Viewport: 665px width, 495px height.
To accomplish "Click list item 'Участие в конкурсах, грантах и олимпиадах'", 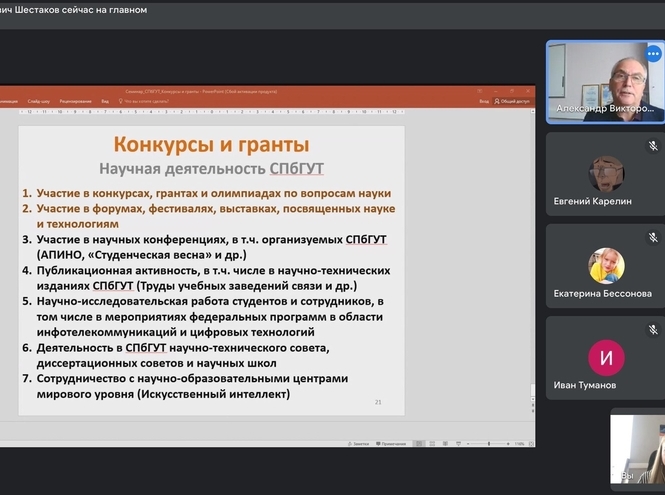I will [x=214, y=193].
